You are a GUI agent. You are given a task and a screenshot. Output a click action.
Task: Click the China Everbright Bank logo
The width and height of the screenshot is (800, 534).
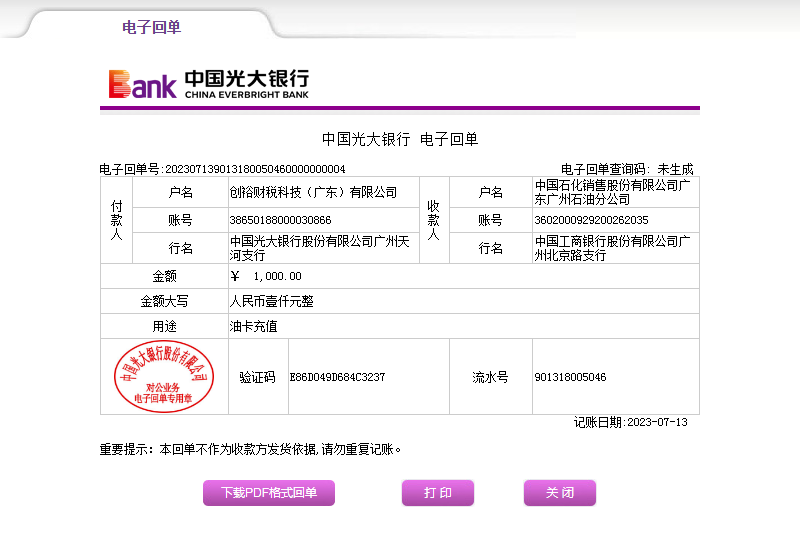pyautogui.click(x=209, y=84)
